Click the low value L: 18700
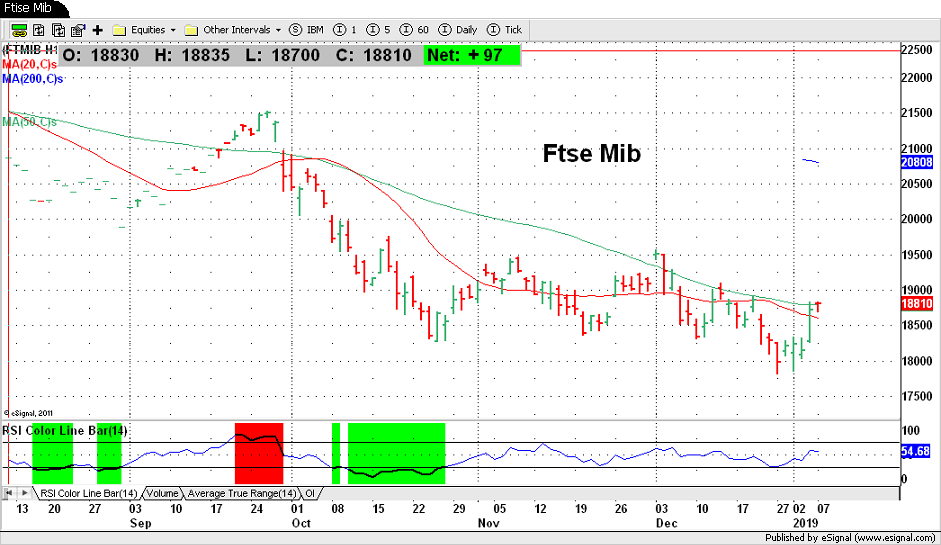The width and height of the screenshot is (941, 545). click(283, 55)
